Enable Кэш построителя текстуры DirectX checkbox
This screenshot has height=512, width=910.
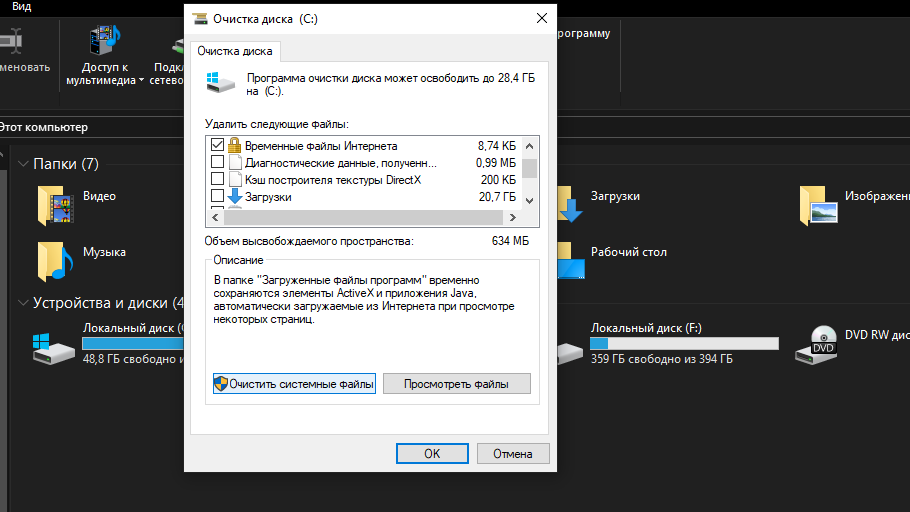tap(218, 178)
